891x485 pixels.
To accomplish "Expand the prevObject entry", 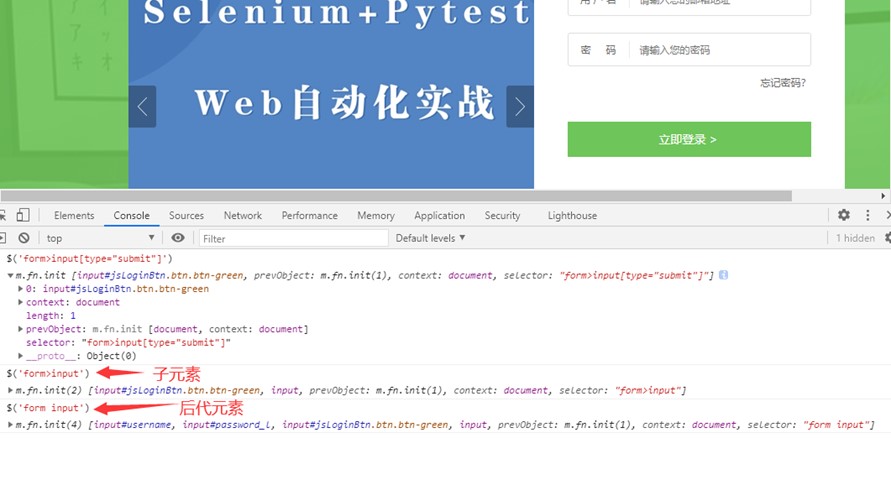I will (x=20, y=329).
